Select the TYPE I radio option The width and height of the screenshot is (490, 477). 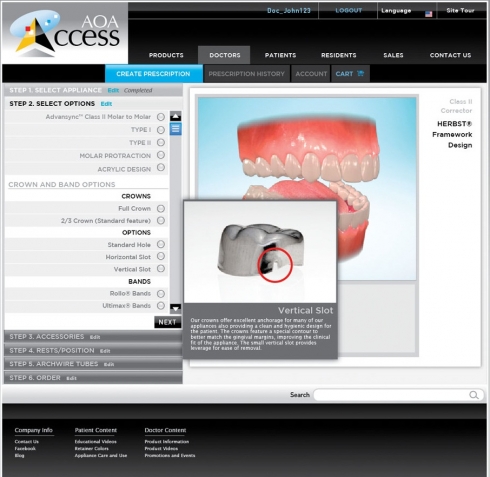pos(161,130)
